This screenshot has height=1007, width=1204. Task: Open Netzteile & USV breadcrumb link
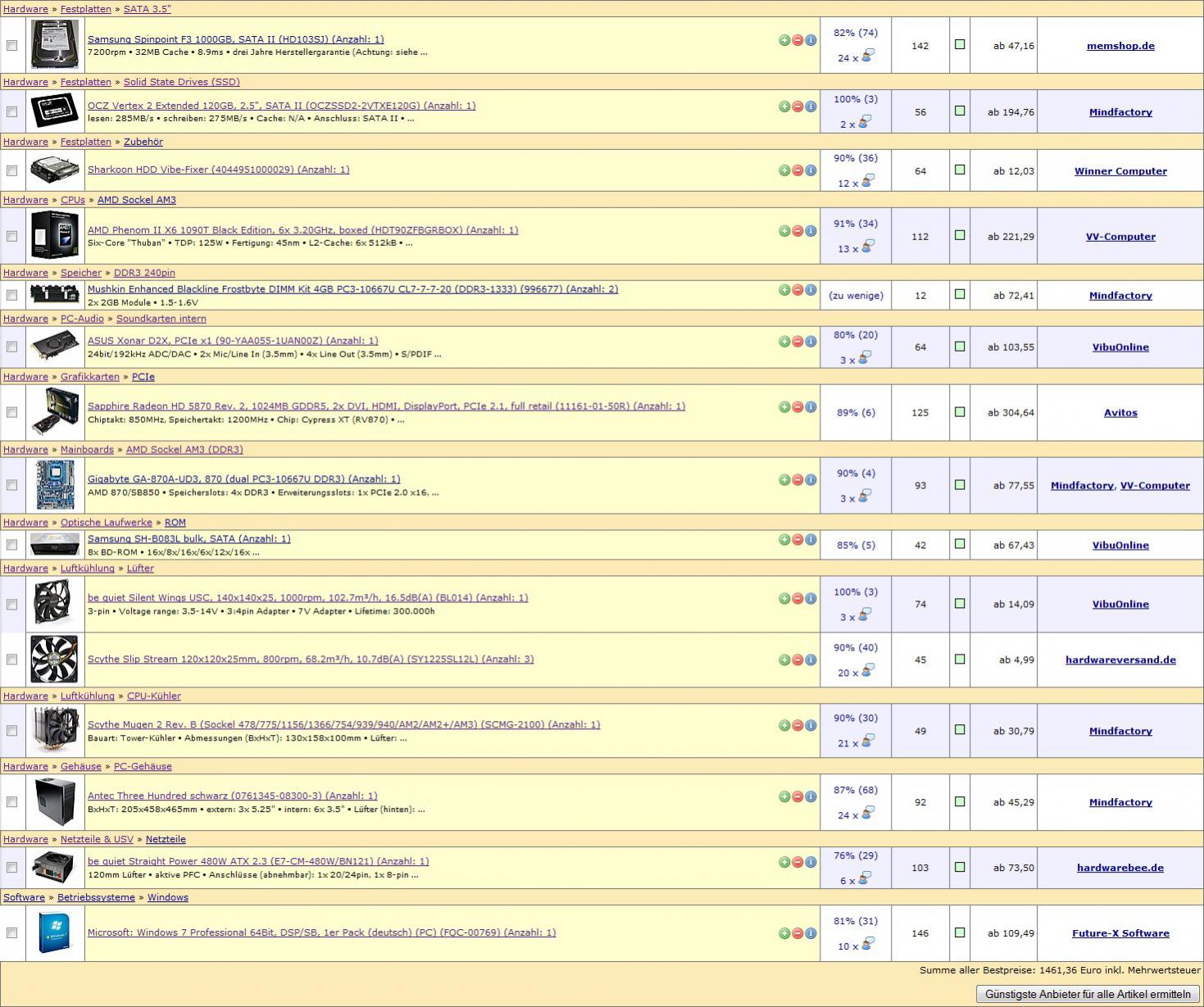[97, 839]
